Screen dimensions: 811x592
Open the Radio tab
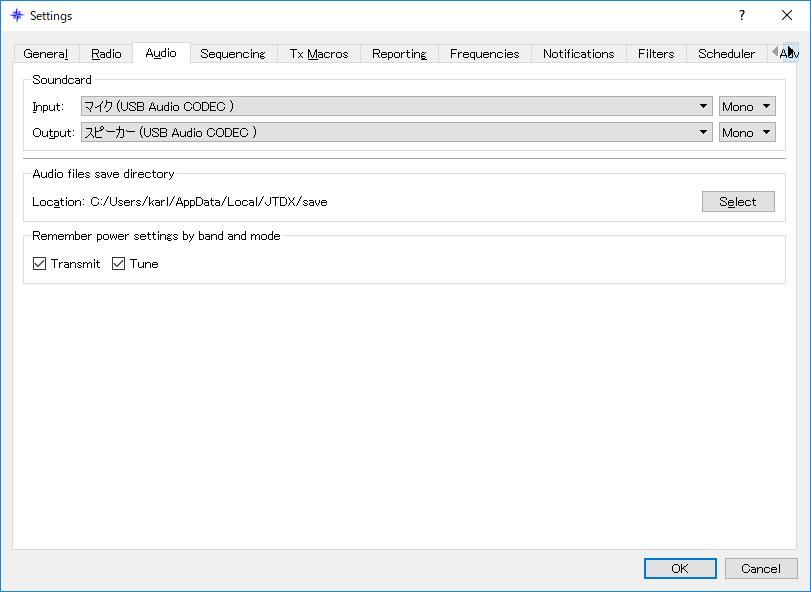[106, 54]
